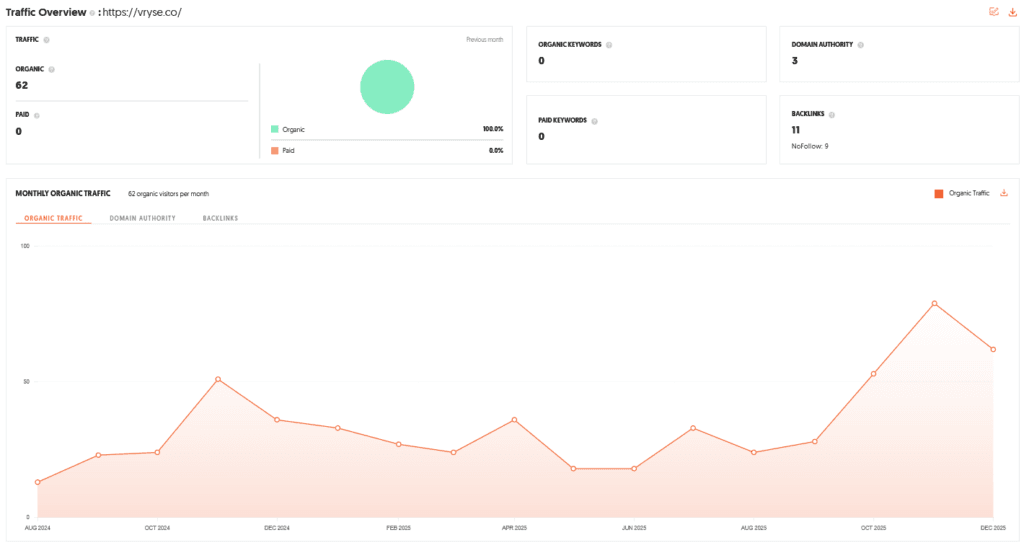
Task: Click the 0.0% paid percentage
Action: click(x=496, y=151)
